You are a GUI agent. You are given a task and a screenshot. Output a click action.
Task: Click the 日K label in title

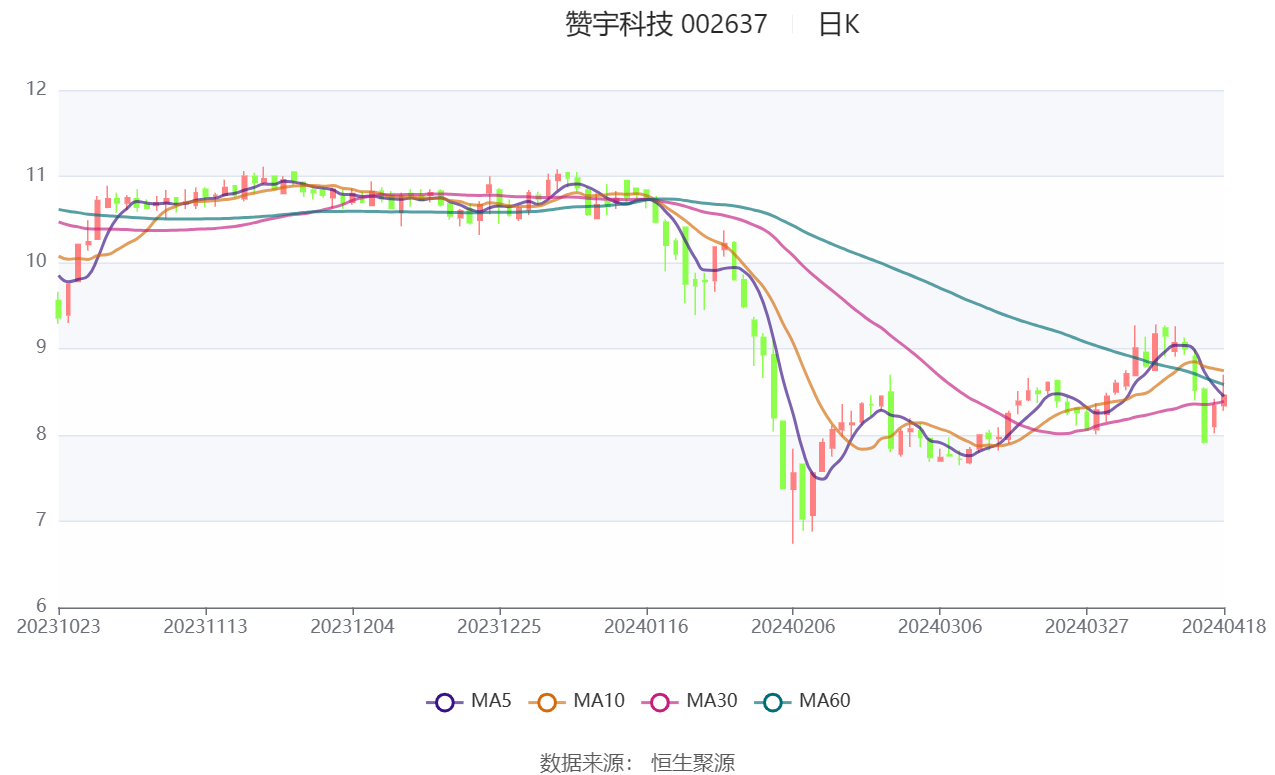click(x=839, y=24)
